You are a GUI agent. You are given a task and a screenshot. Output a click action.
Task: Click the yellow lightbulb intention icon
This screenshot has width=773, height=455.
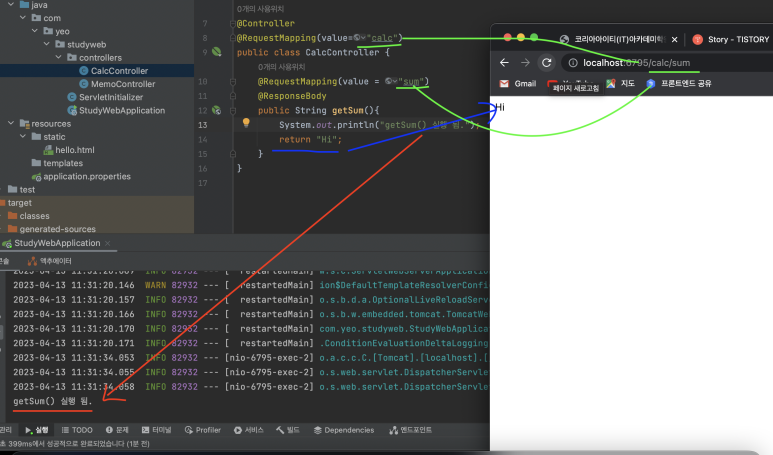(x=246, y=123)
